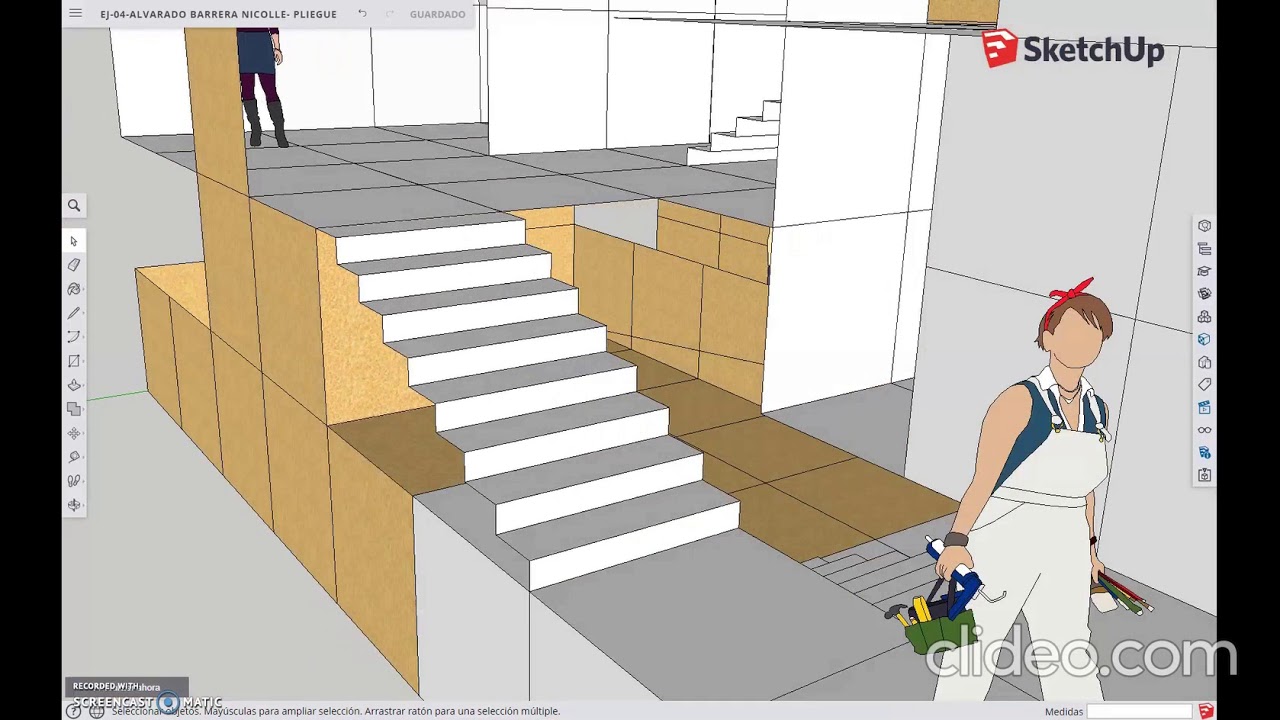The height and width of the screenshot is (720, 1280).
Task: Undo the last action
Action: pyautogui.click(x=362, y=14)
